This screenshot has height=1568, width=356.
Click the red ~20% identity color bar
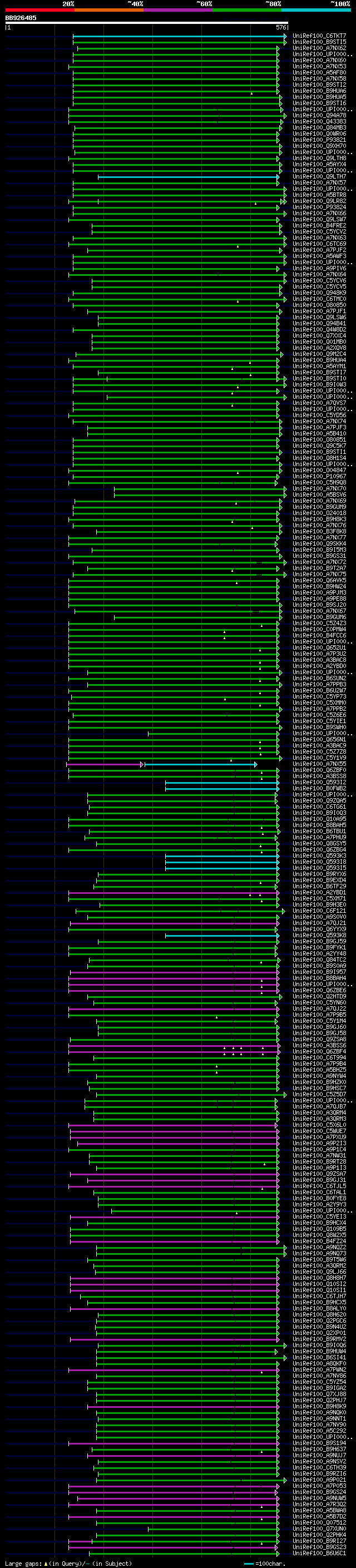point(39,10)
